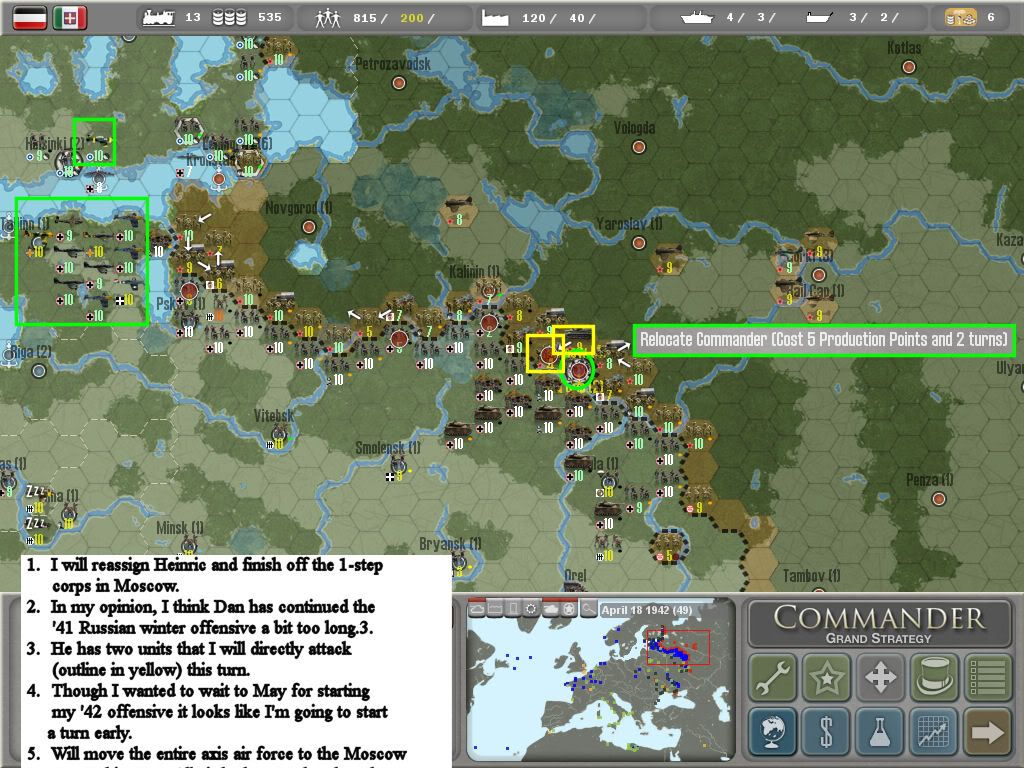Viewport: 1024px width, 768px height.
Task: Click the magnifier zoom icon above minimap
Action: tap(589, 609)
